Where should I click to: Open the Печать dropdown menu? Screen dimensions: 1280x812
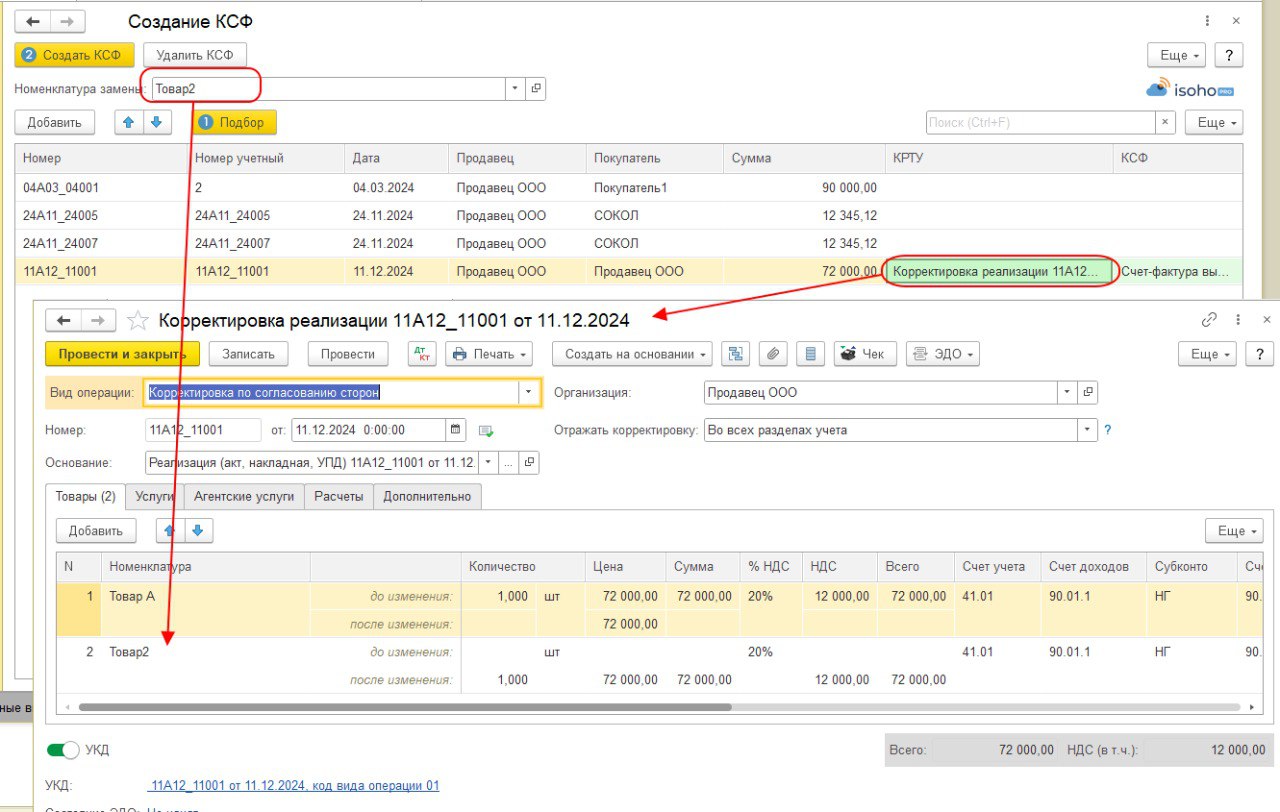pyautogui.click(x=489, y=354)
